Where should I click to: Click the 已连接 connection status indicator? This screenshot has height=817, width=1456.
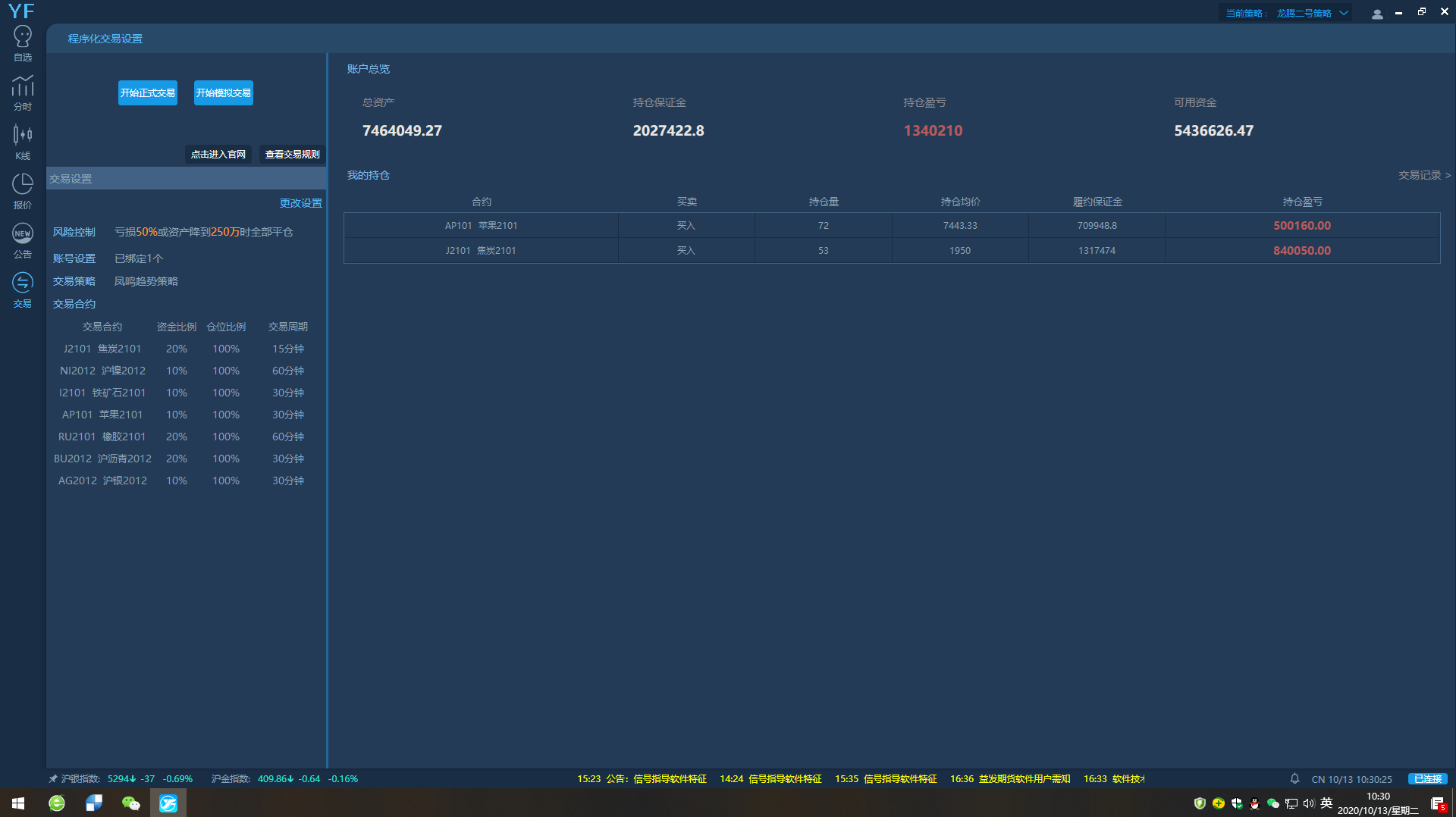point(1427,778)
